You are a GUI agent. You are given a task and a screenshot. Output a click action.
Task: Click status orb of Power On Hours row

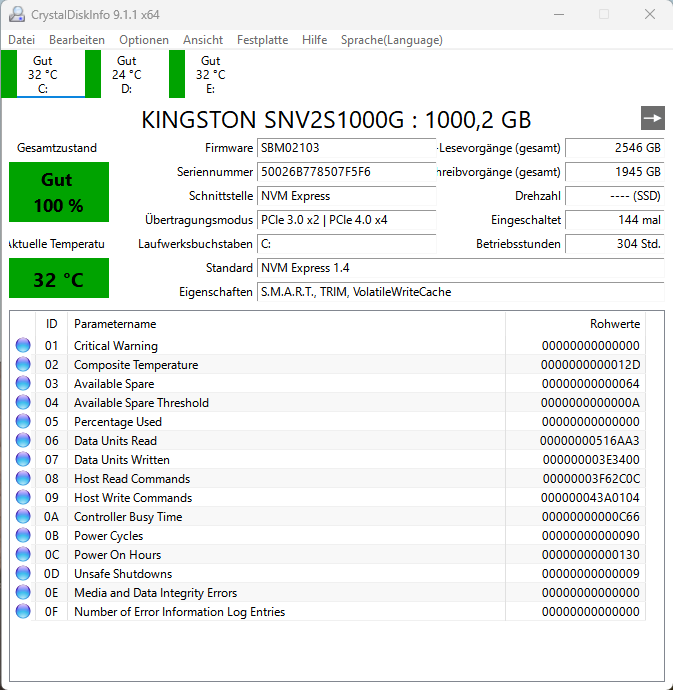point(23,554)
